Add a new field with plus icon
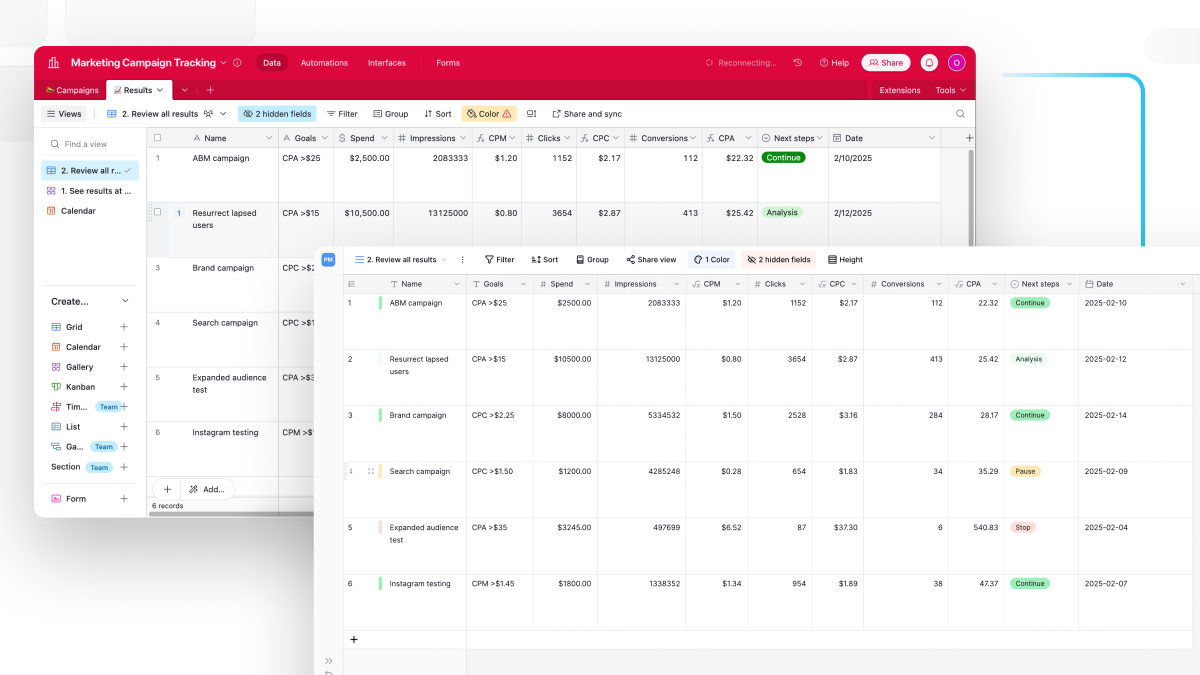The width and height of the screenshot is (1200, 675). (x=969, y=138)
